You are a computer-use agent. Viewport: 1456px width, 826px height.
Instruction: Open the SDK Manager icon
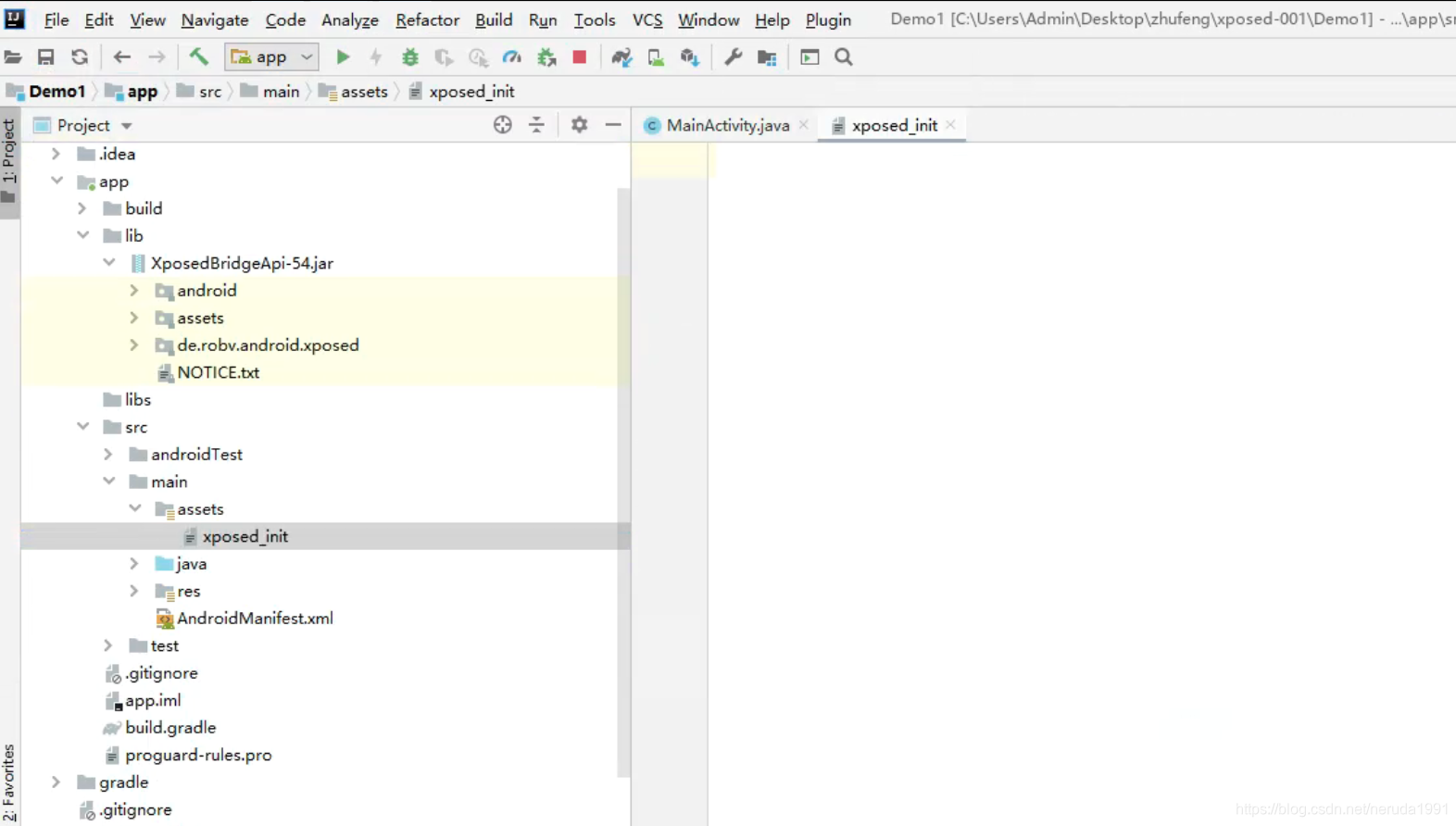coord(690,57)
